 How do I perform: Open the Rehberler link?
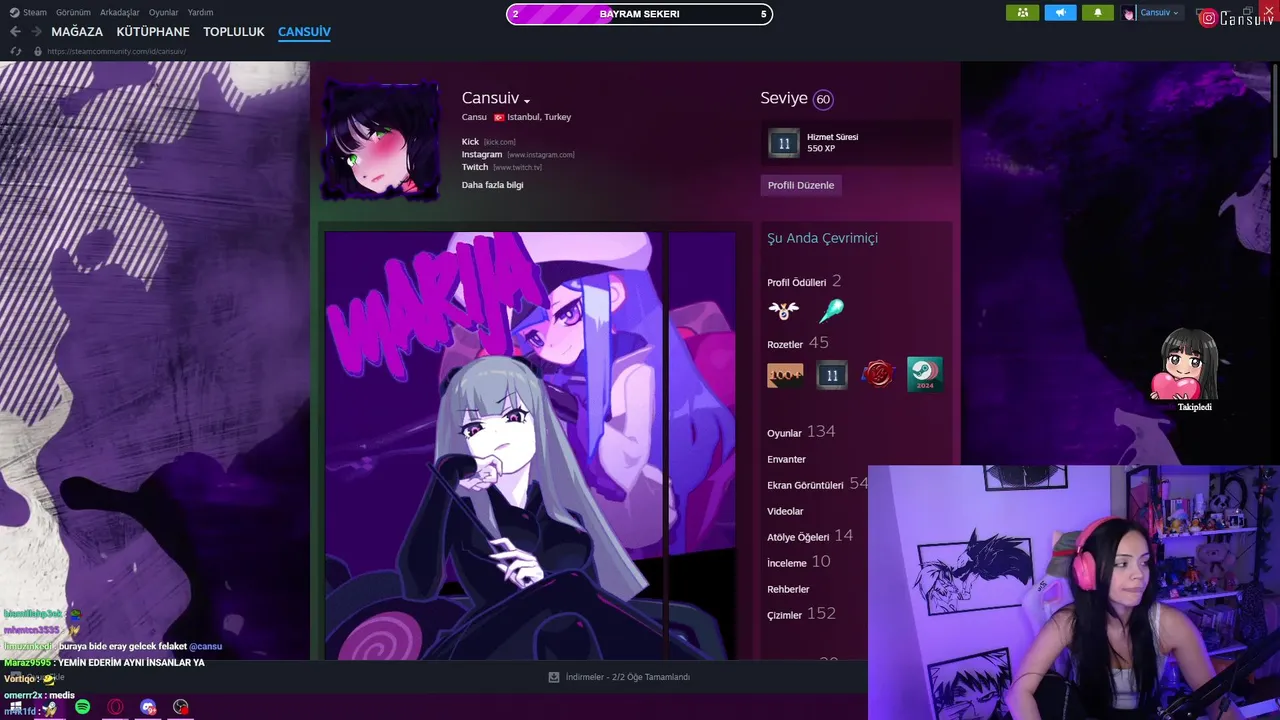click(788, 589)
